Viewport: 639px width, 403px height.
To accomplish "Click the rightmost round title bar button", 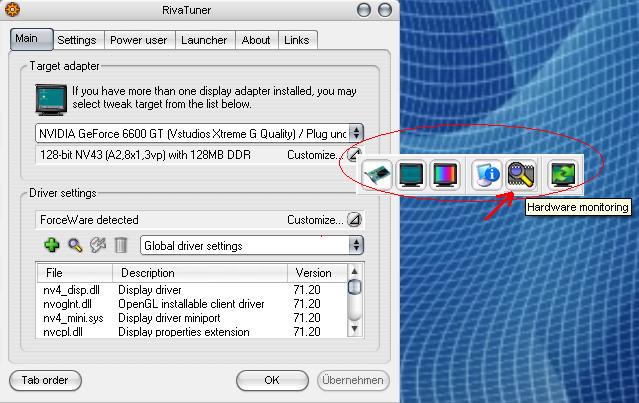I will pos(385,10).
